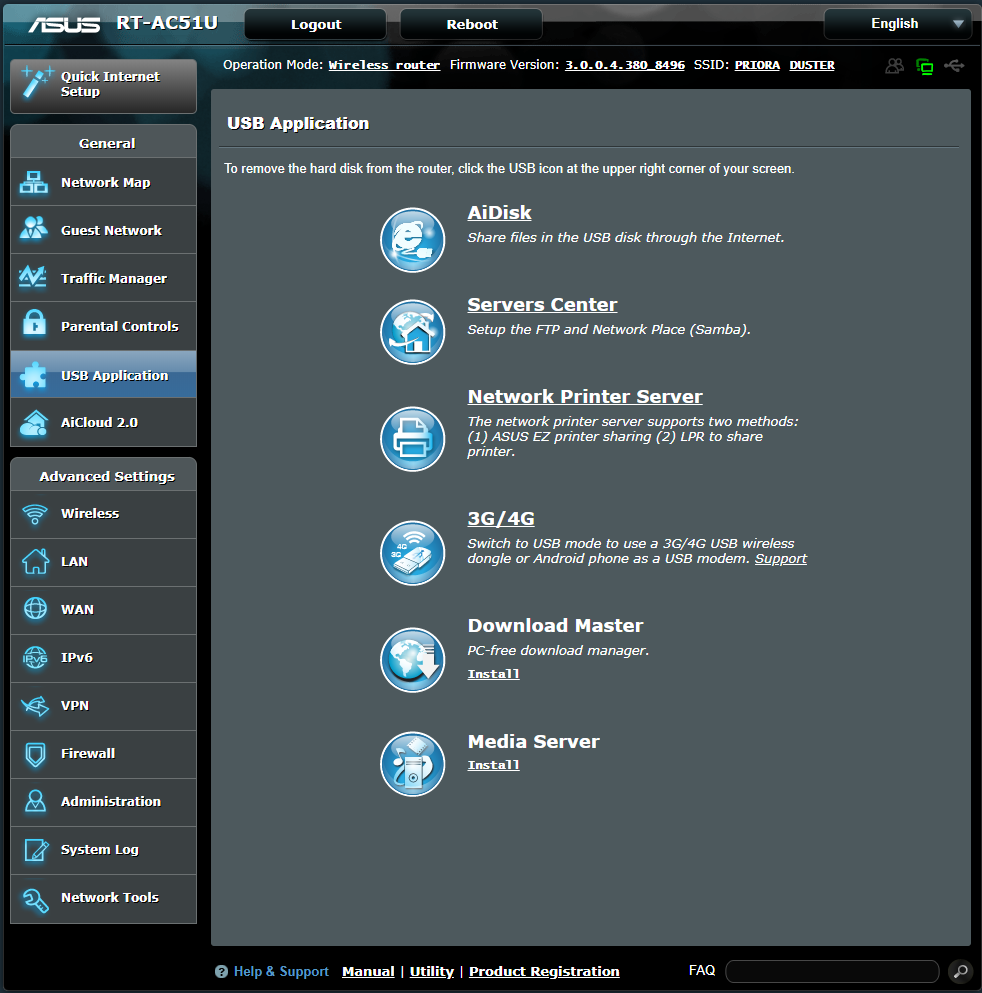982x993 pixels.
Task: Open Traffic Manager menu item
Action: pyautogui.click(x=103, y=279)
